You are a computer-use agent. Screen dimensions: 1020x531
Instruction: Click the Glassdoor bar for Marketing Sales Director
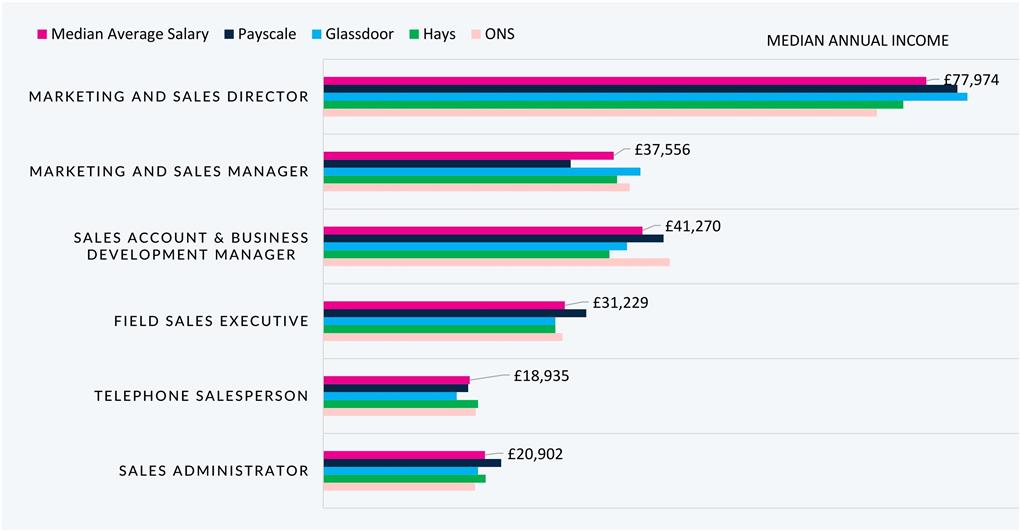[x=645, y=97]
